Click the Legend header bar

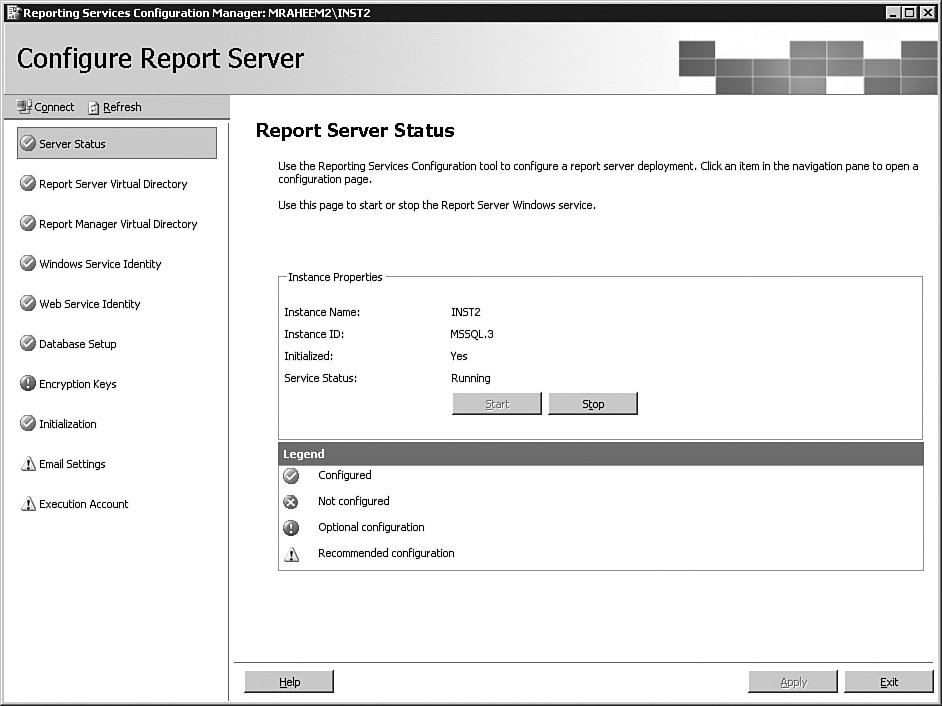click(601, 454)
